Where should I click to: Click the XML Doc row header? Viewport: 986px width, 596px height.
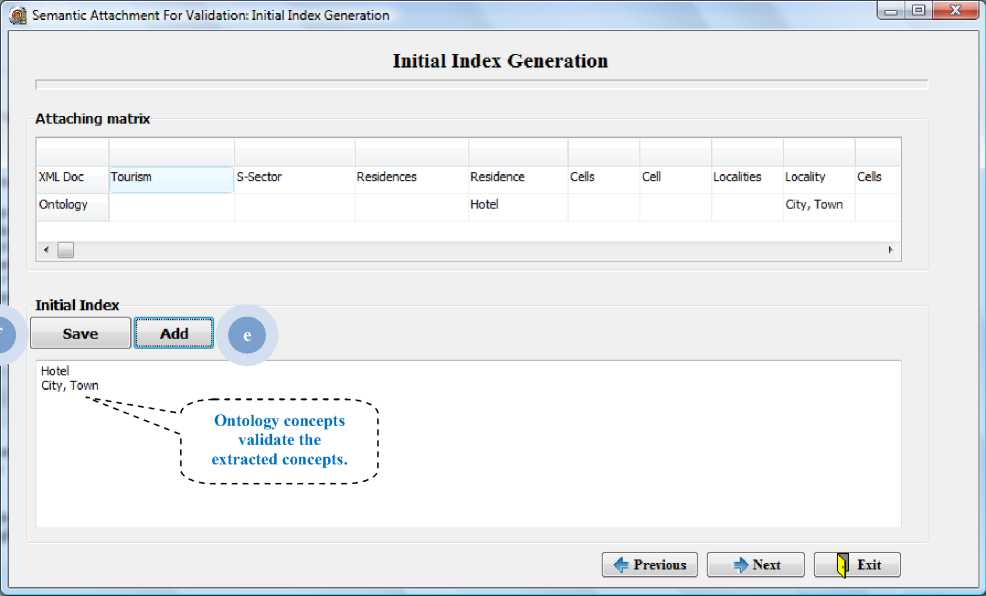click(x=72, y=179)
